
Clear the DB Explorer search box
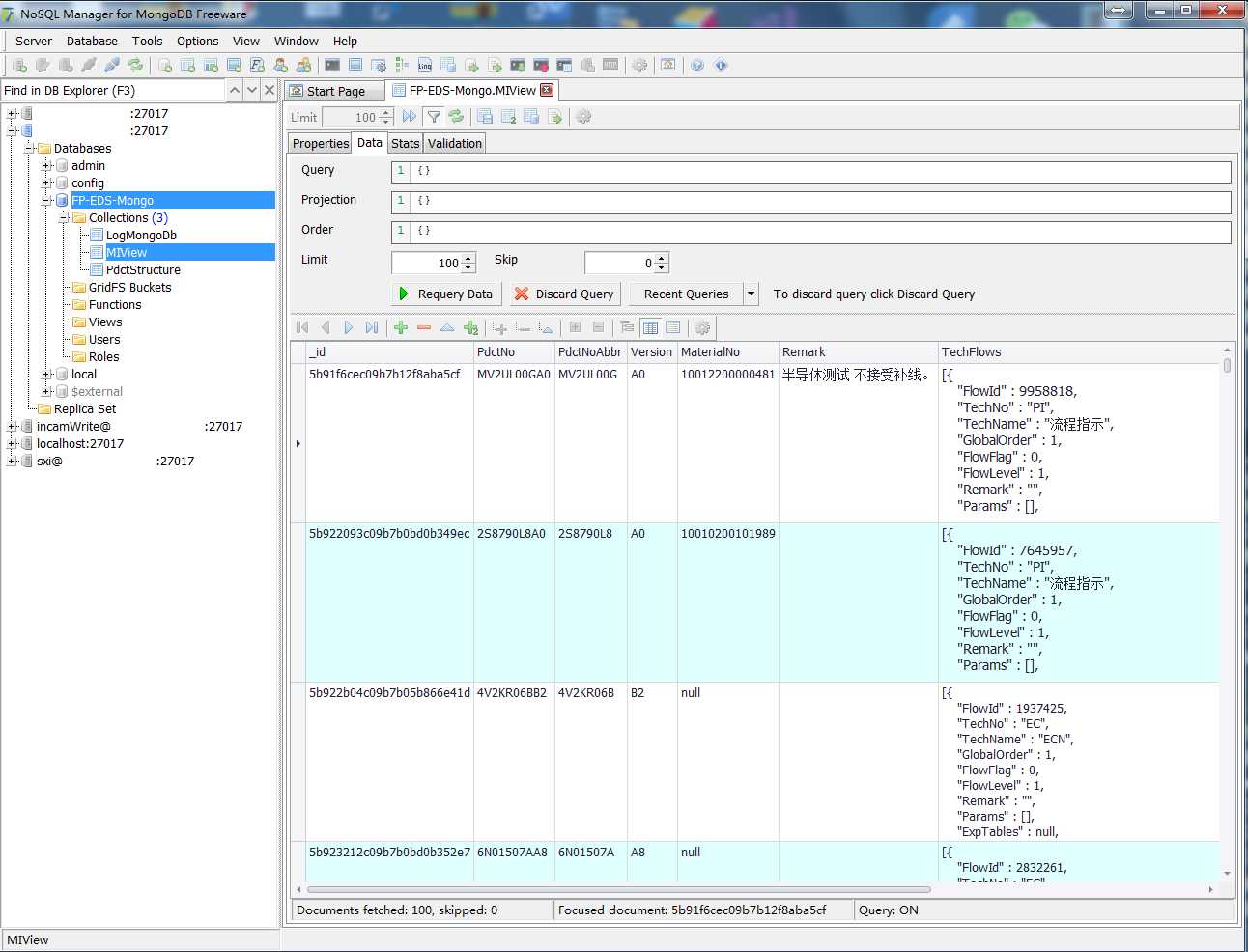point(269,90)
